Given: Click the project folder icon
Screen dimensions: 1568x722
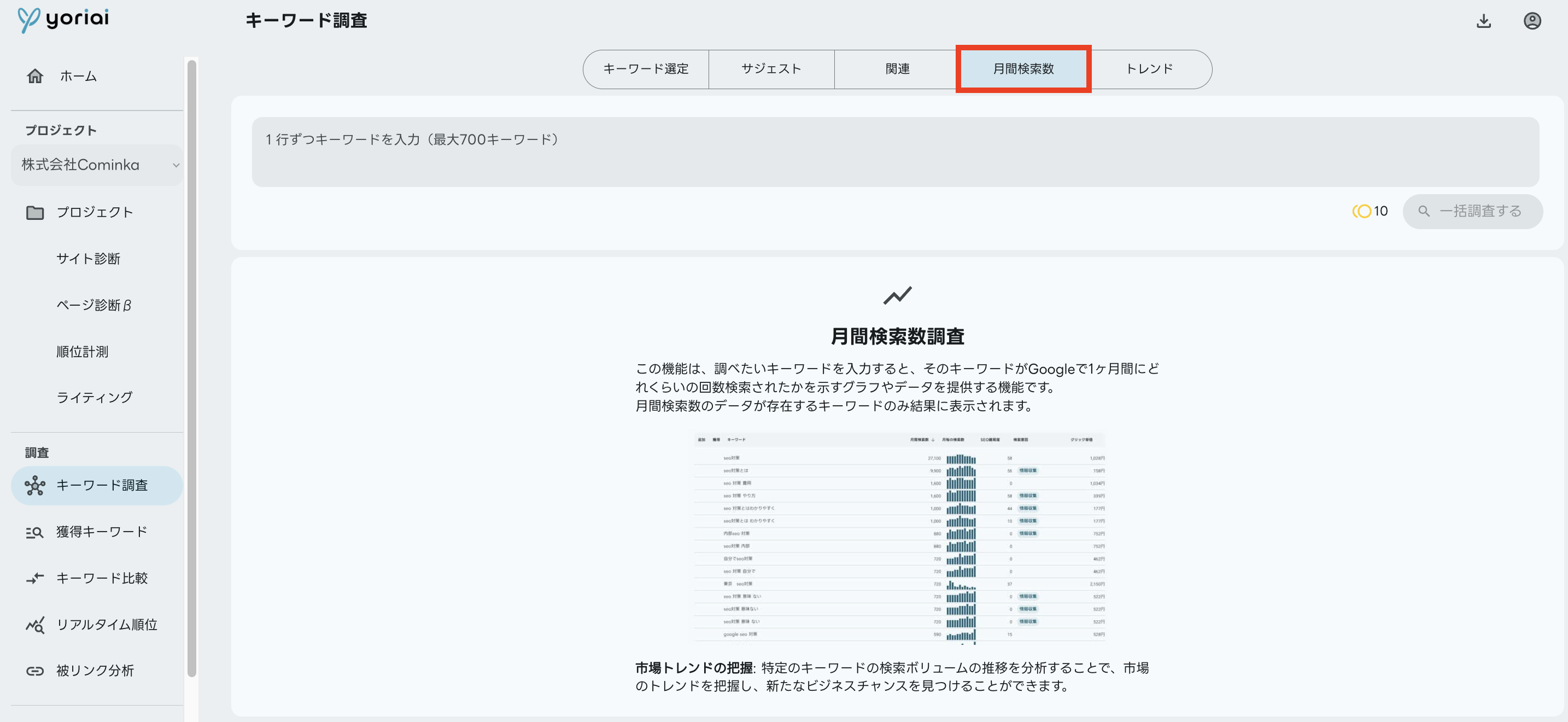Looking at the screenshot, I should coord(36,212).
